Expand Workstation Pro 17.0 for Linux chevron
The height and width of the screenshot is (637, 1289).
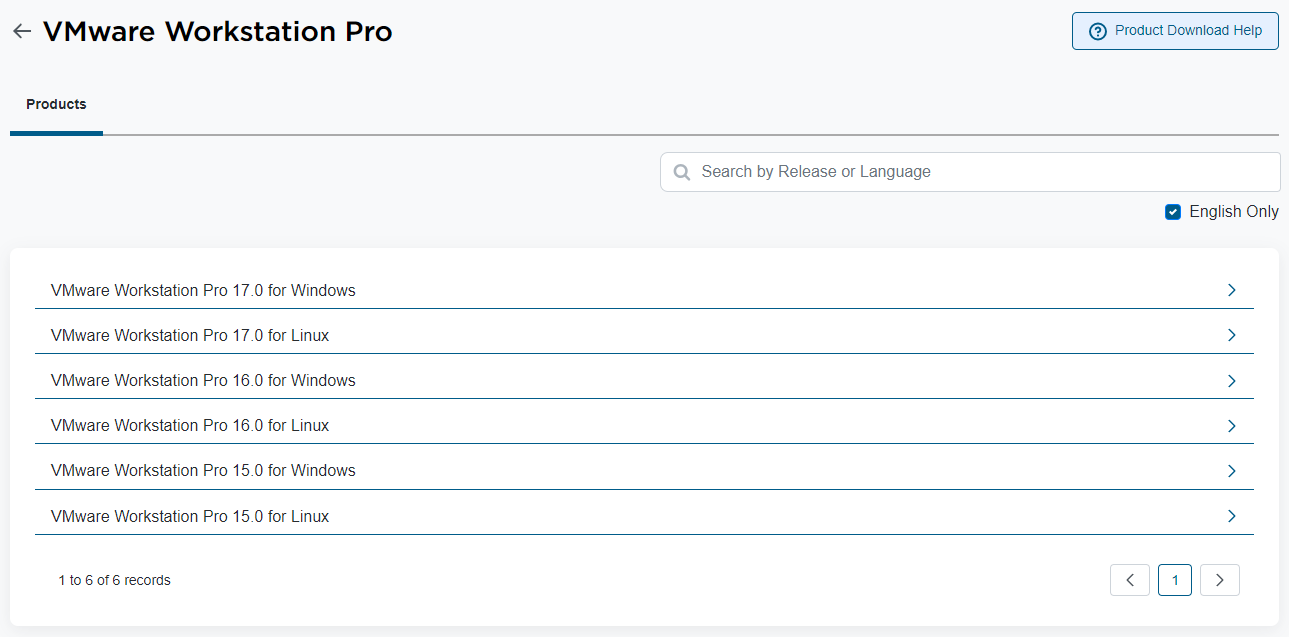click(1232, 335)
